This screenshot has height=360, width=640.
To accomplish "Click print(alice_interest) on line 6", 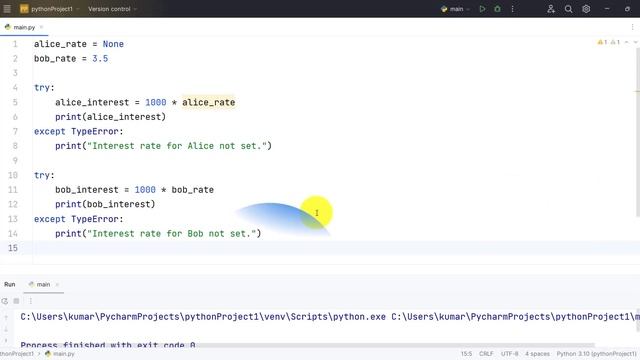I will [111, 117].
